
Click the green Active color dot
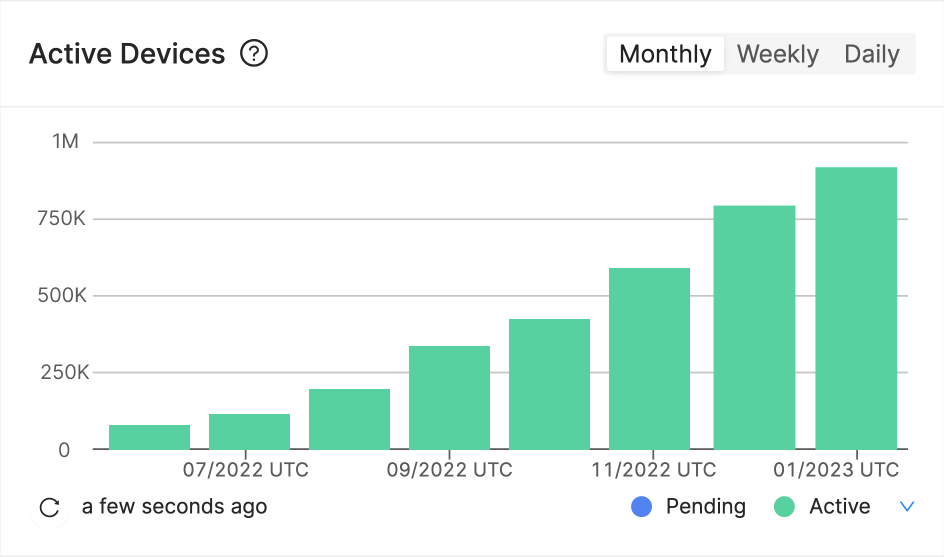[x=785, y=507]
